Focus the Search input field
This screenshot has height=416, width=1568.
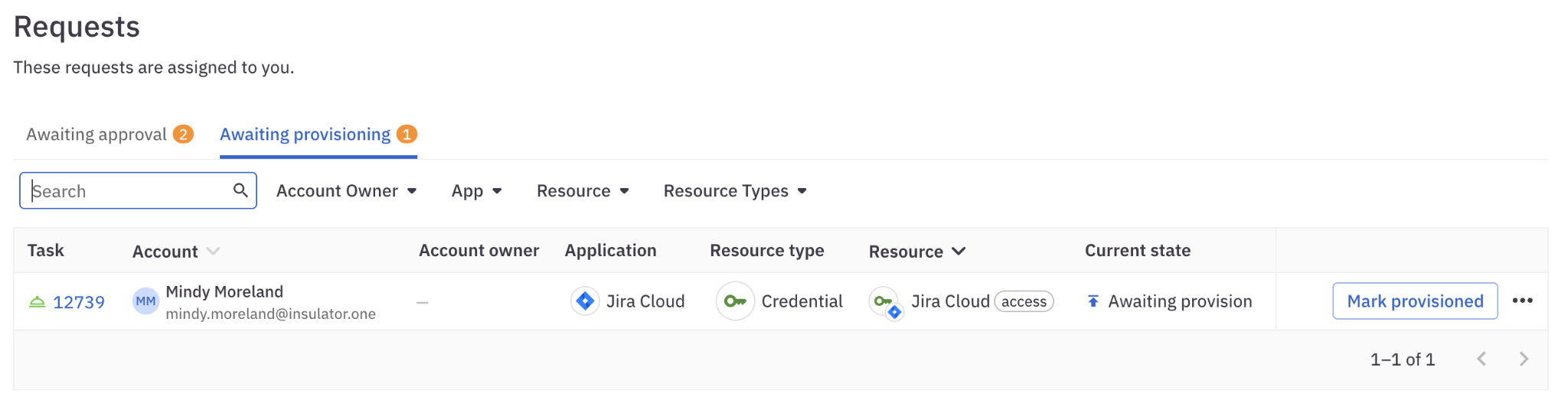(x=126, y=191)
